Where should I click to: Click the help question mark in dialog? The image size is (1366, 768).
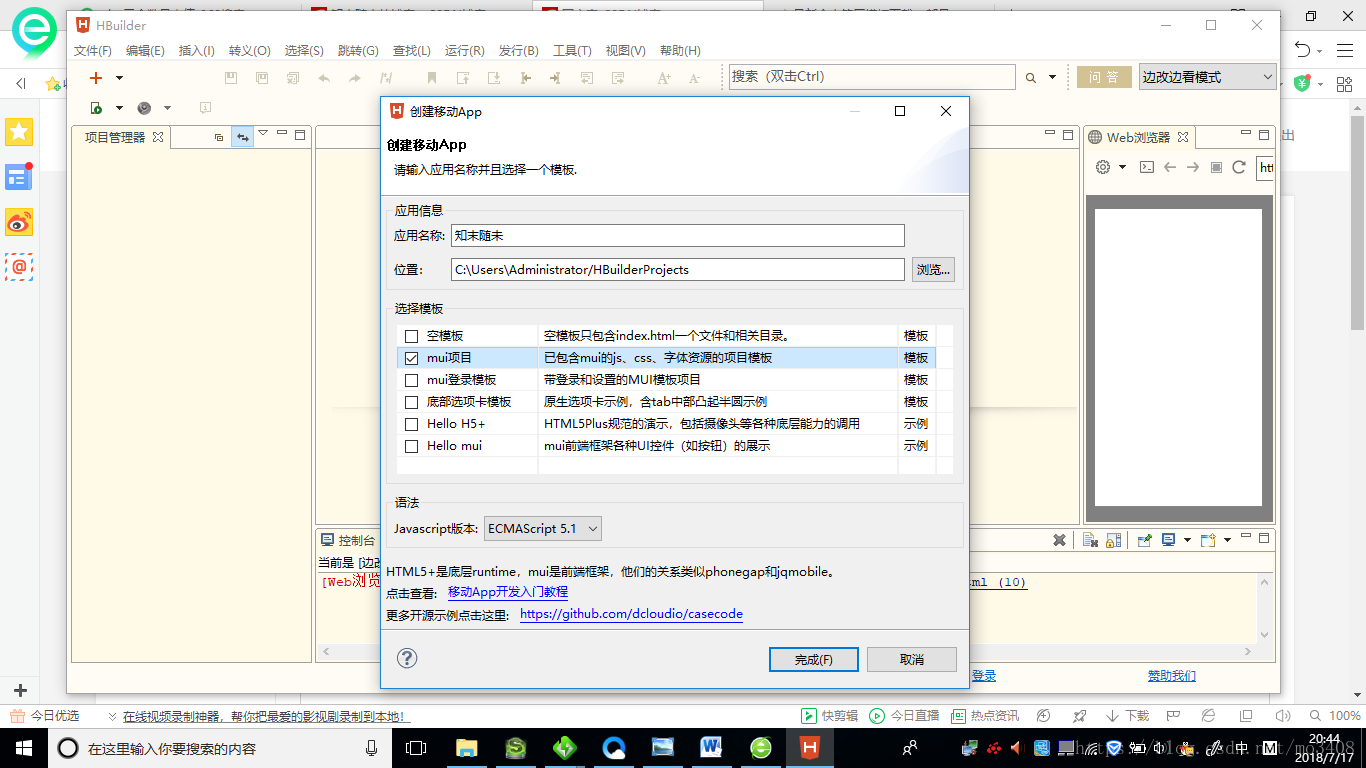pyautogui.click(x=407, y=658)
